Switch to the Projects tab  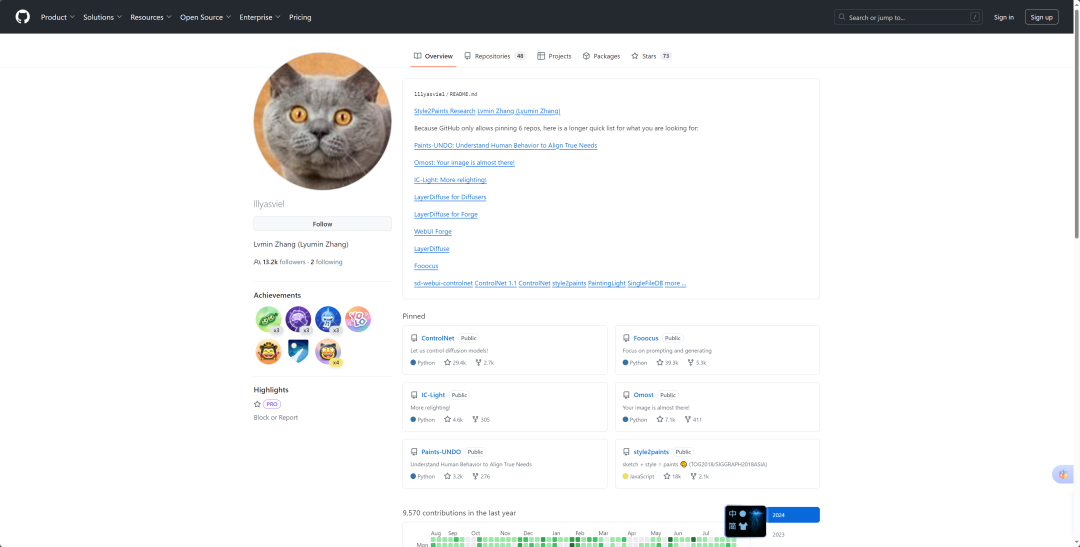554,56
